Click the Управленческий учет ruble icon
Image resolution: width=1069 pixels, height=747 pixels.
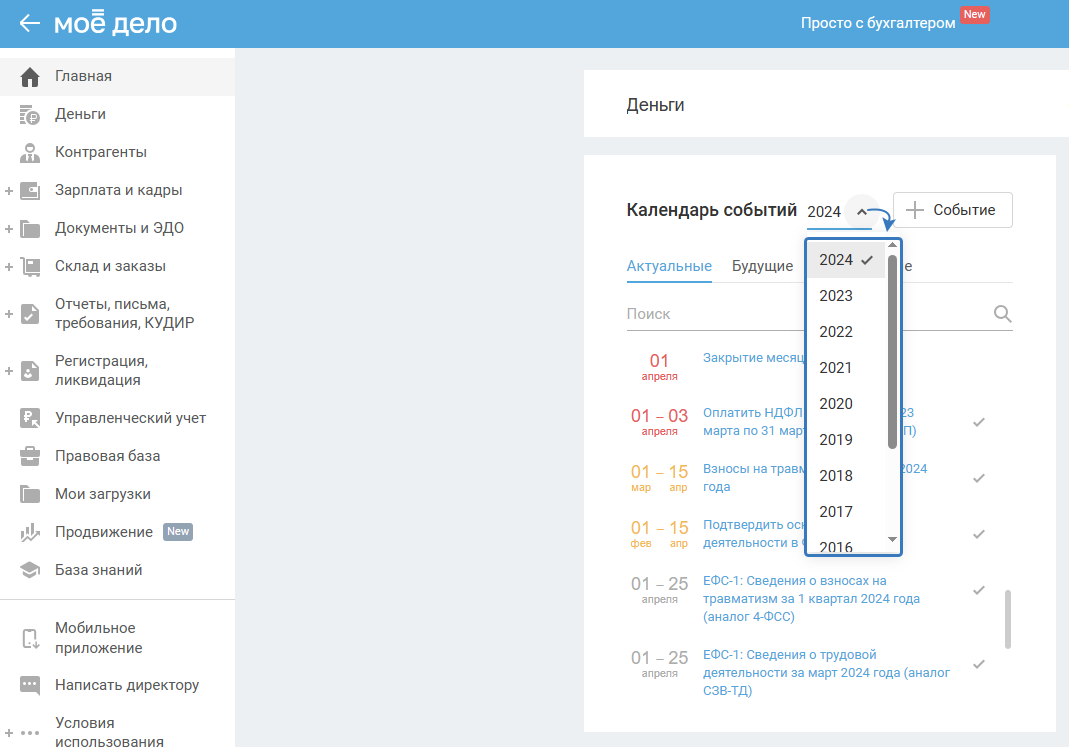click(x=30, y=418)
